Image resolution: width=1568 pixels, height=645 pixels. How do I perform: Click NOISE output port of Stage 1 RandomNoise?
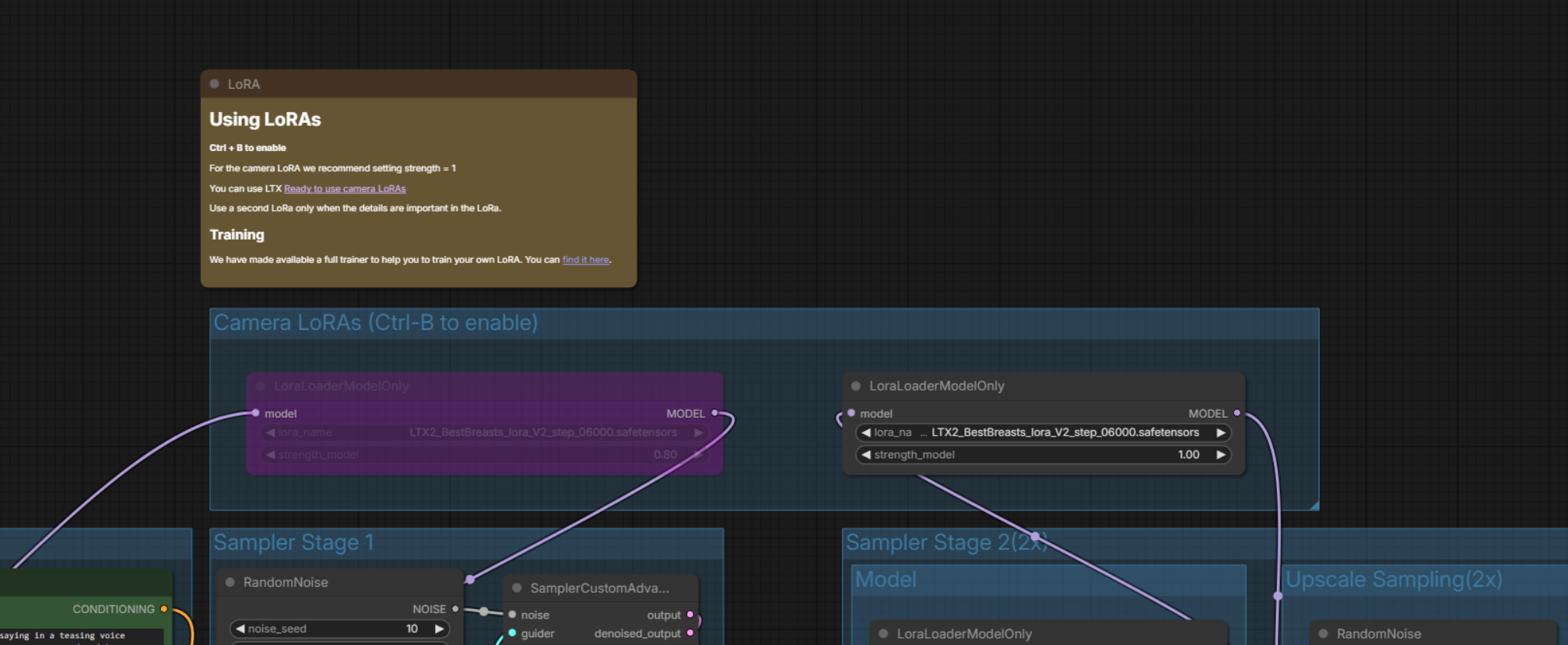[x=455, y=608]
